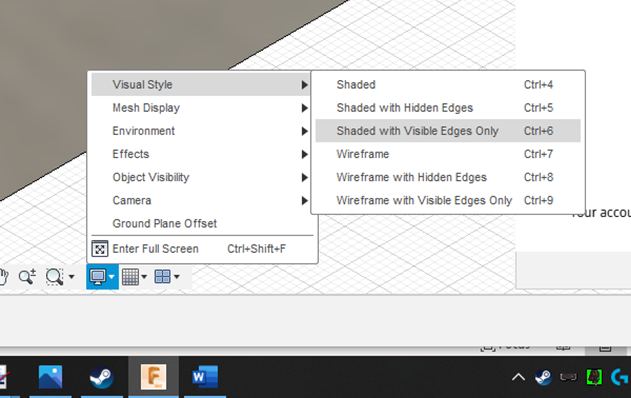631x398 pixels.
Task: Choose Environment menu item
Action: [x=200, y=131]
